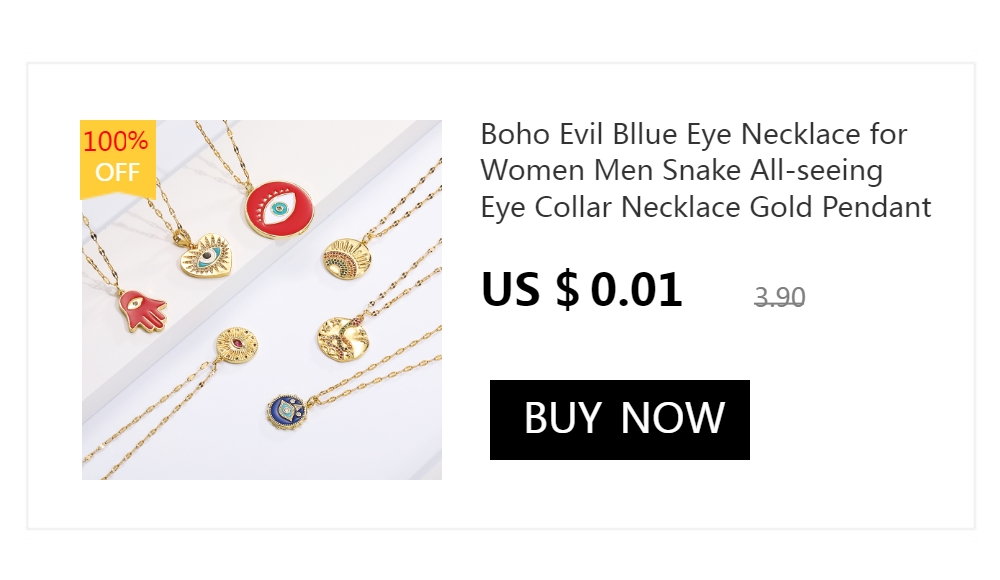Click the 'Women Men Snake All-seeing' title line
Screen dimensions: 1000x580
point(682,171)
